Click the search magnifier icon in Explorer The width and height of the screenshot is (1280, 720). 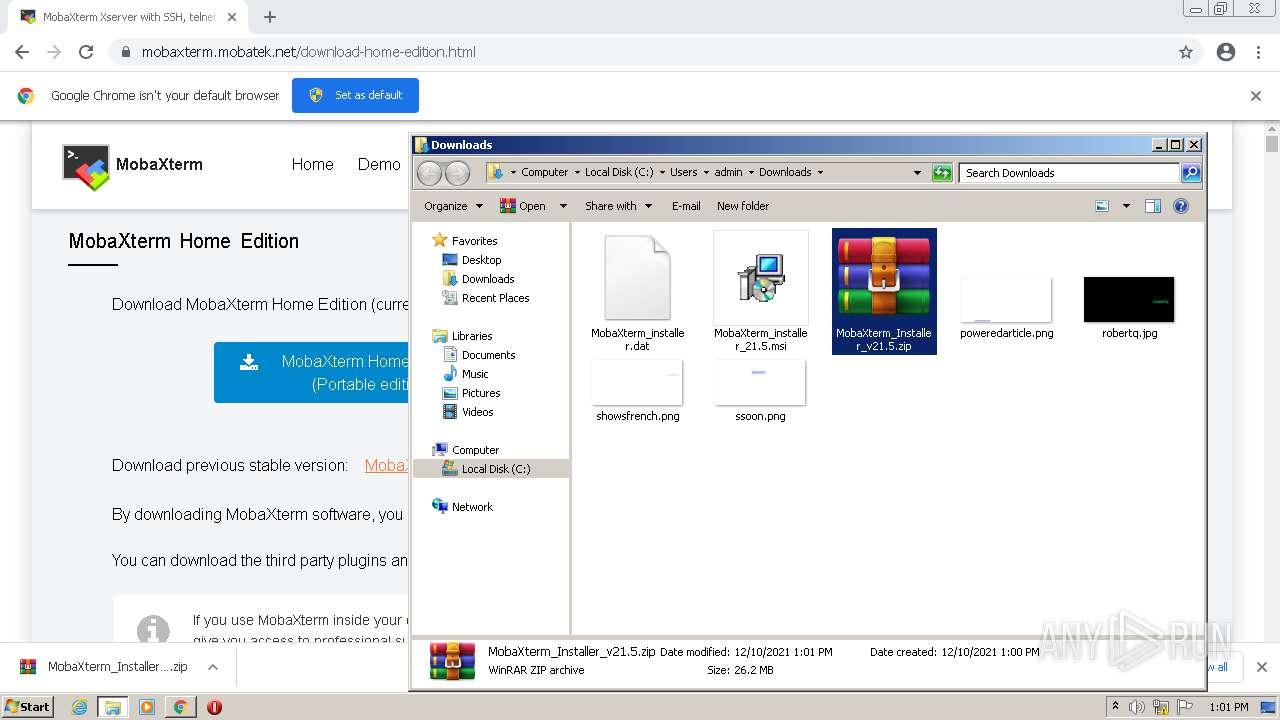coord(1191,173)
